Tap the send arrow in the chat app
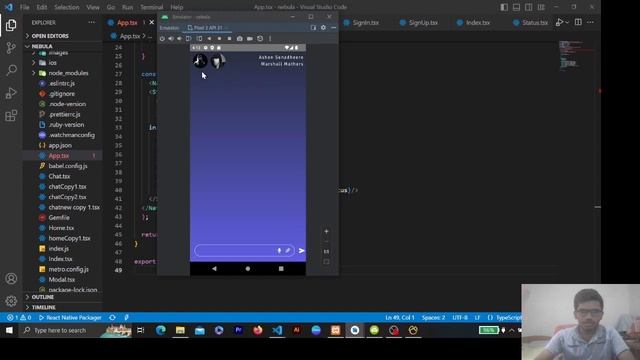Viewport: 640px width, 360px height. 301,251
